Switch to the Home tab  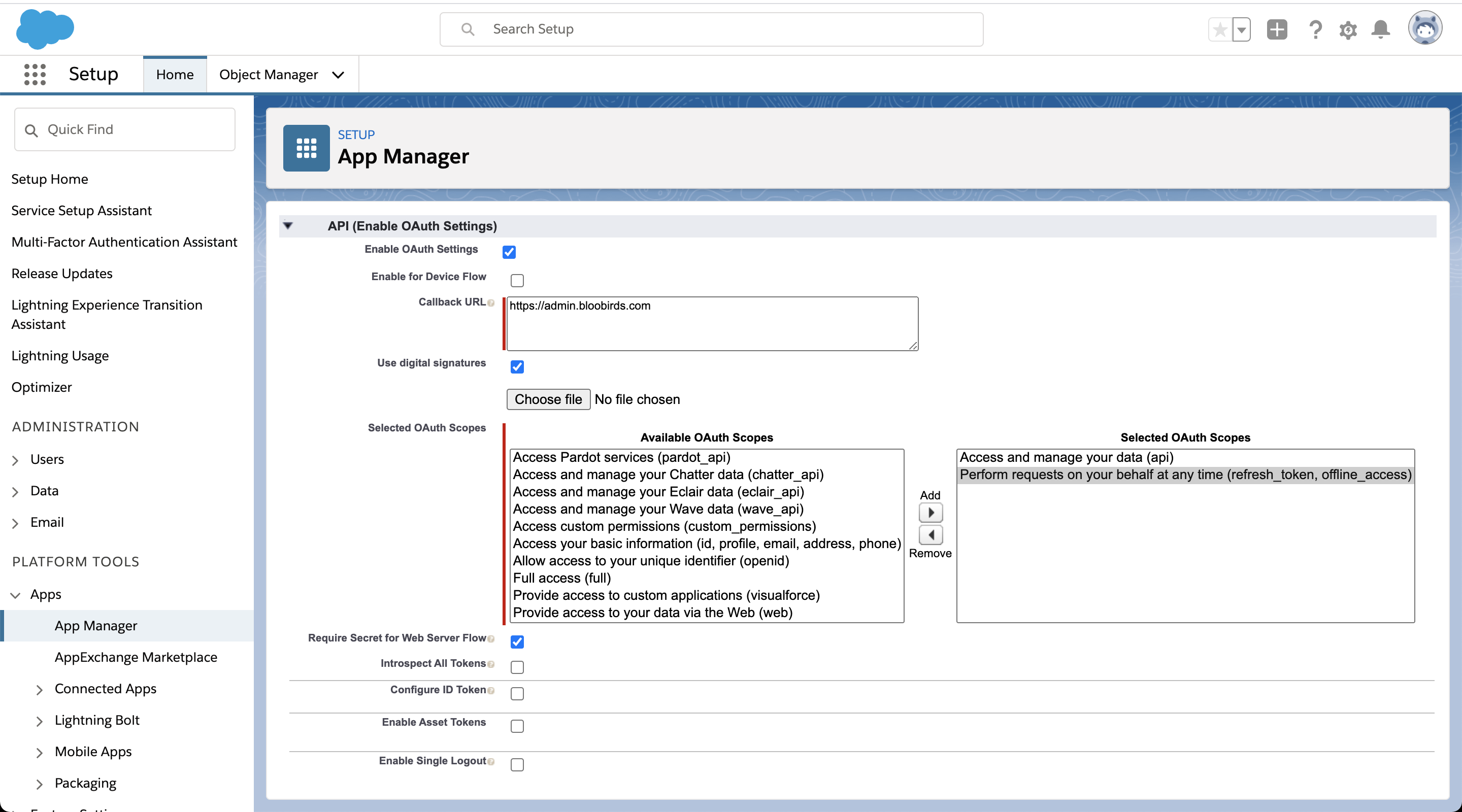point(175,74)
